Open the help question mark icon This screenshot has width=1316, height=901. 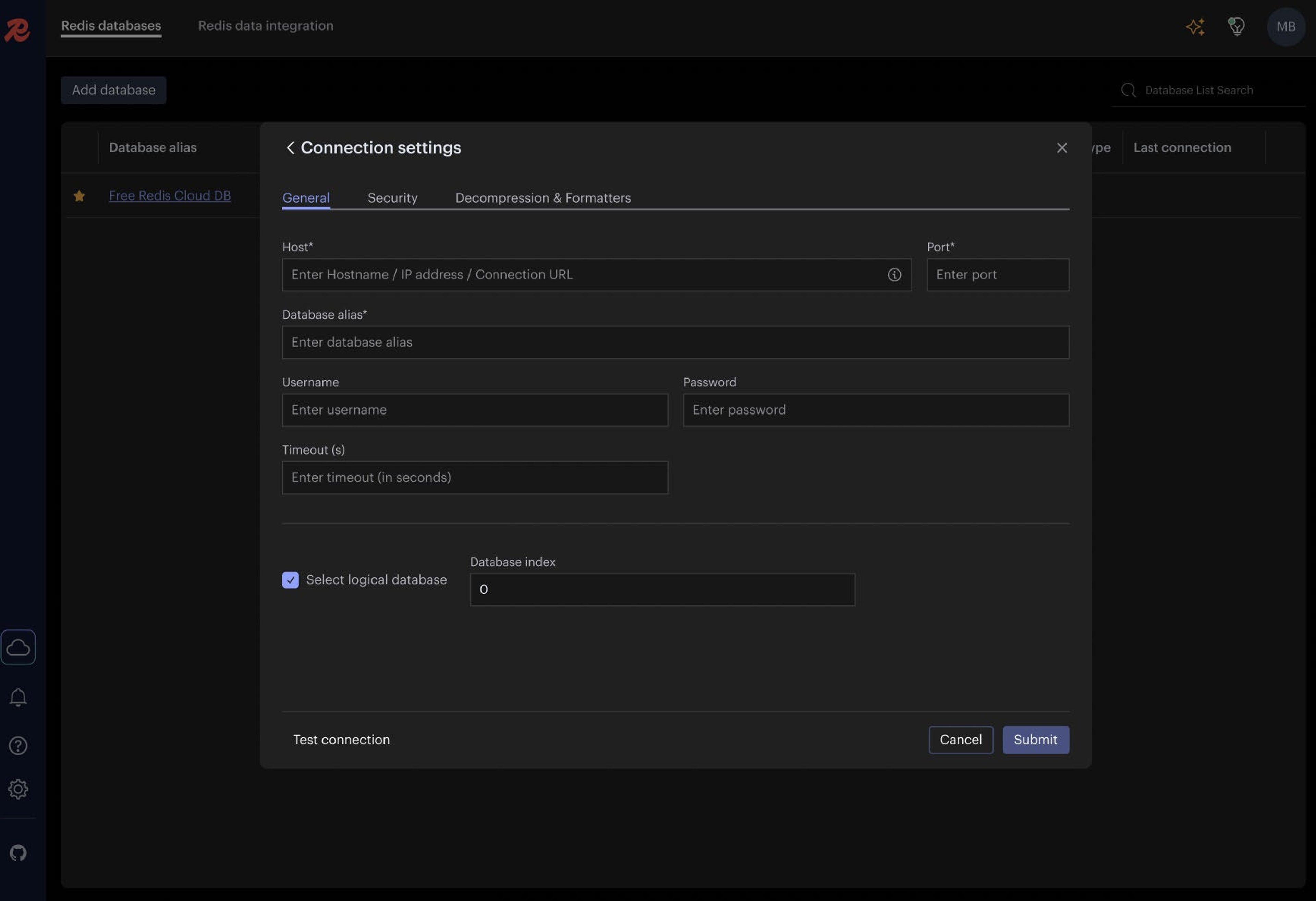(18, 746)
